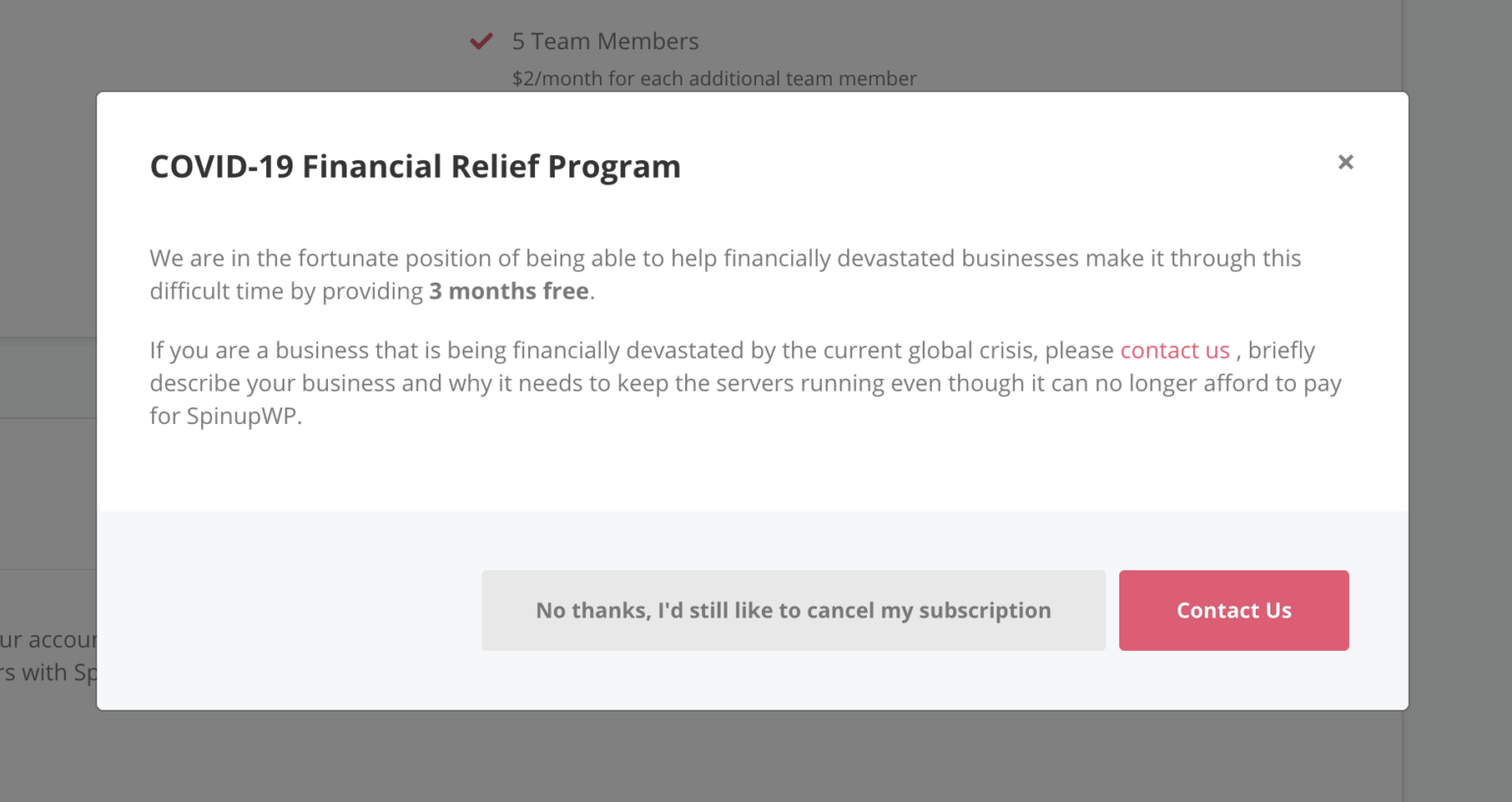This screenshot has height=802, width=1512.
Task: Click the paragraph starting 'We are in the fortunate'
Action: click(726, 275)
